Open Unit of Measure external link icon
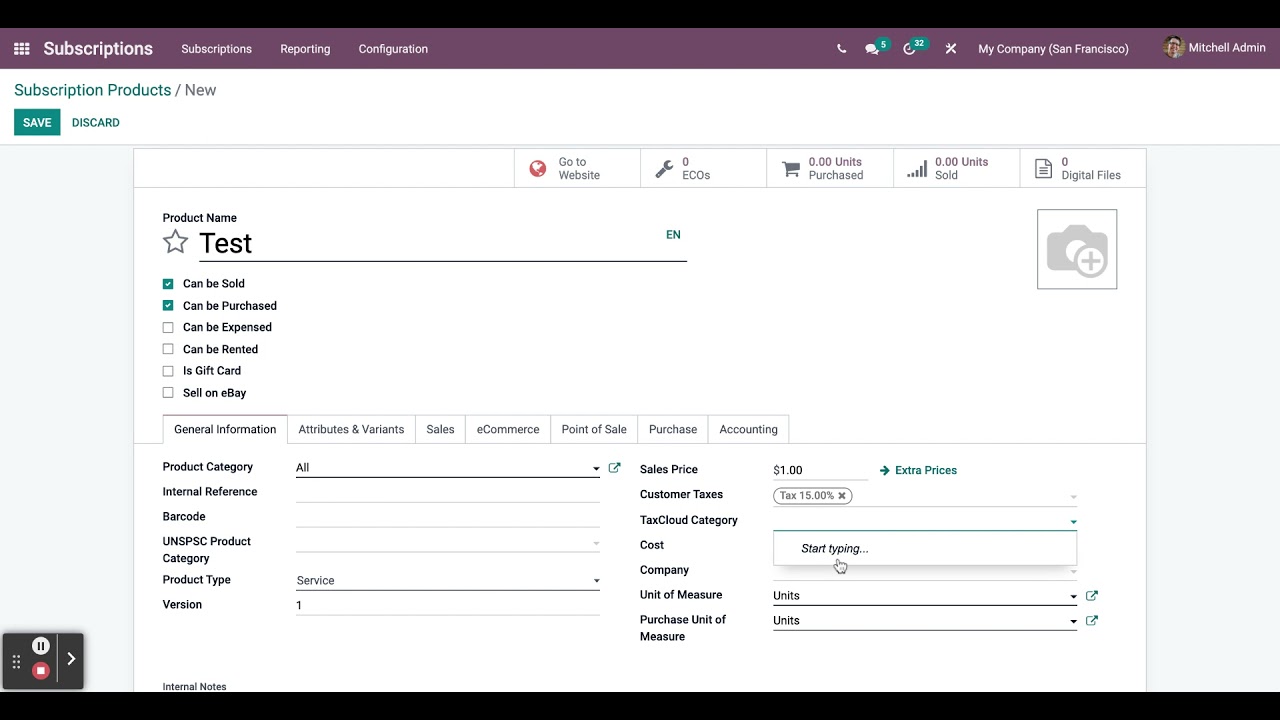This screenshot has height=720, width=1280. click(x=1092, y=595)
